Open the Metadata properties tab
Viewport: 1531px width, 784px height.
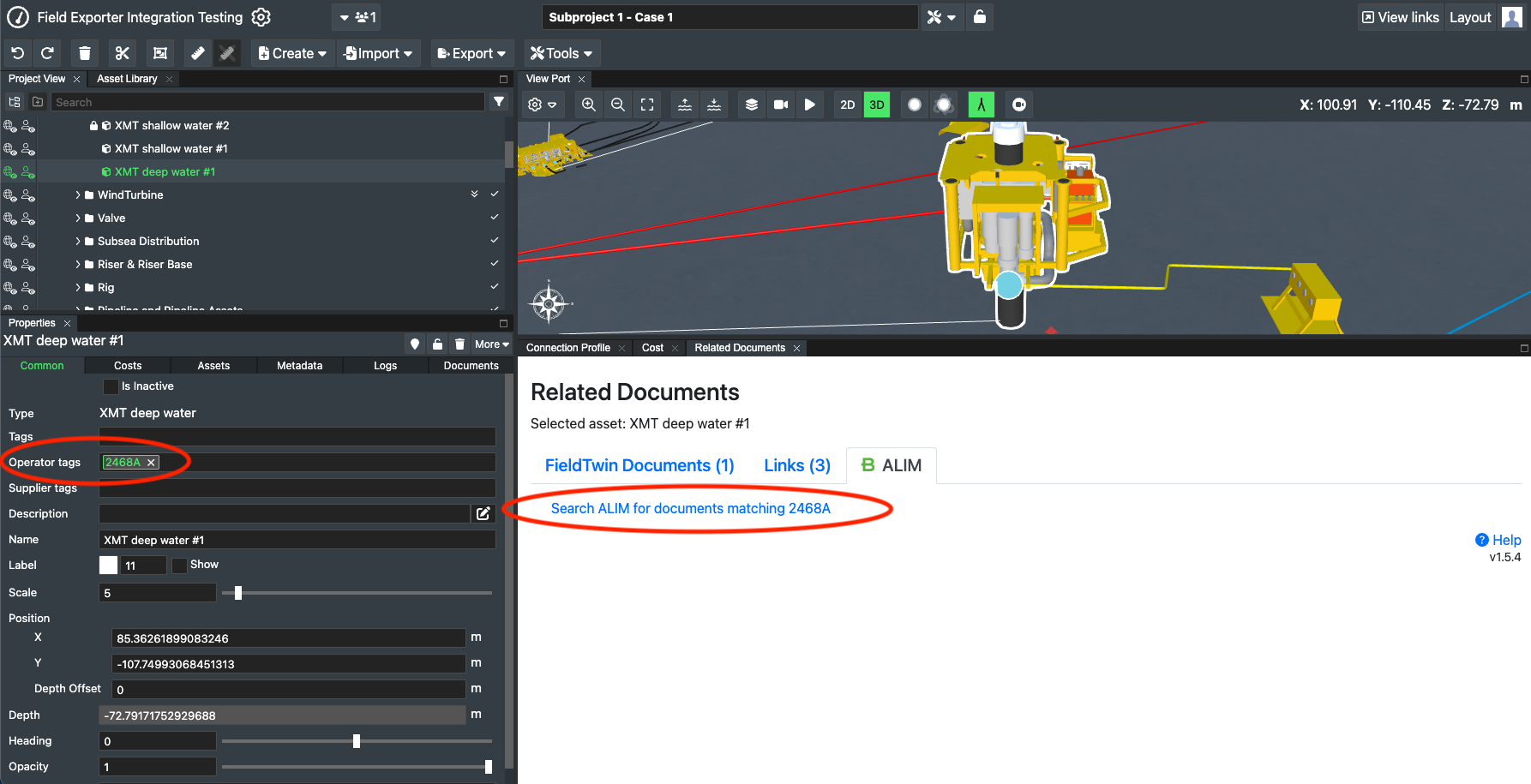[299, 365]
